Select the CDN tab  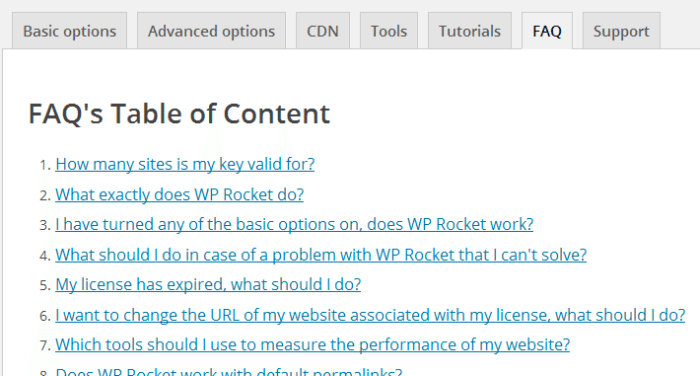[x=323, y=31]
